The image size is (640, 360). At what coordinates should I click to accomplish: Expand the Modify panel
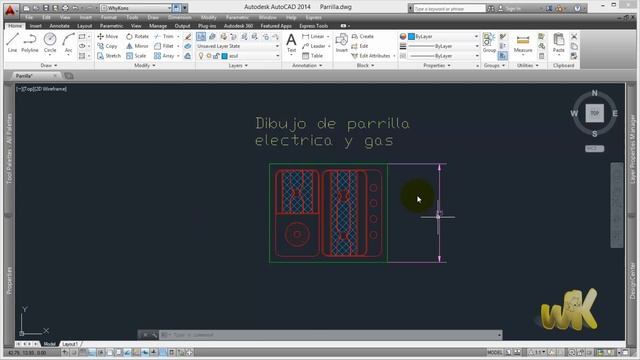(x=145, y=65)
